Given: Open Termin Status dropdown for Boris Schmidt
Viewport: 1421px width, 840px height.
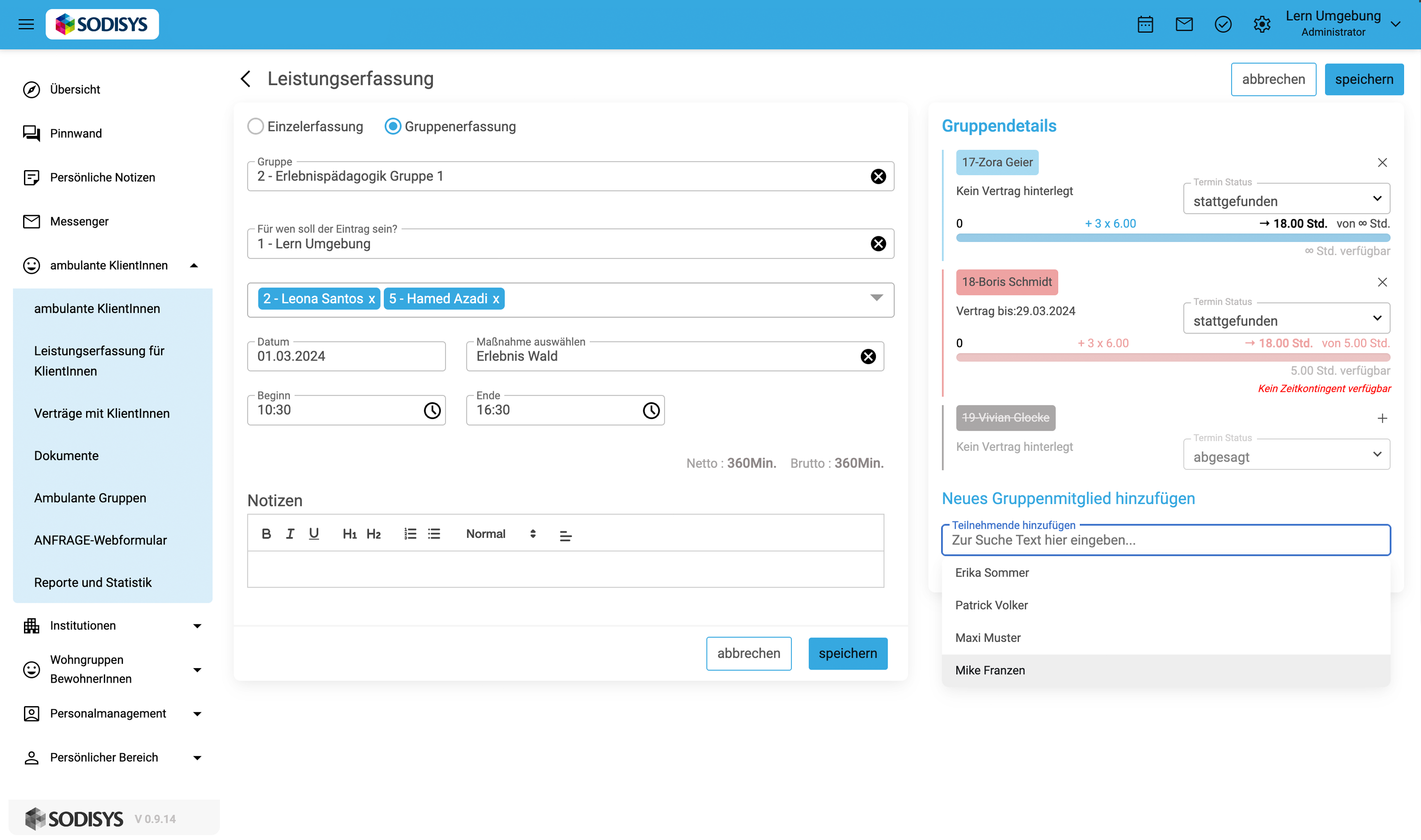Looking at the screenshot, I should coord(1286,318).
